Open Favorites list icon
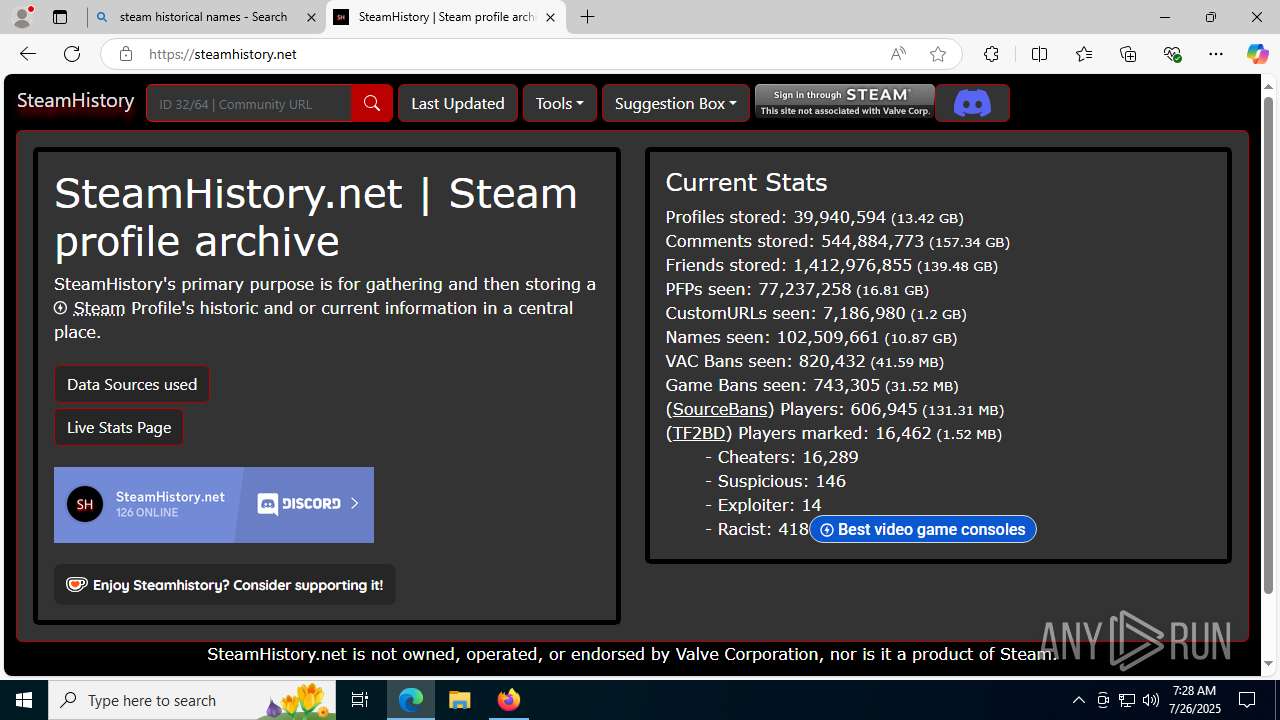Image resolution: width=1280 pixels, height=720 pixels. (1084, 54)
